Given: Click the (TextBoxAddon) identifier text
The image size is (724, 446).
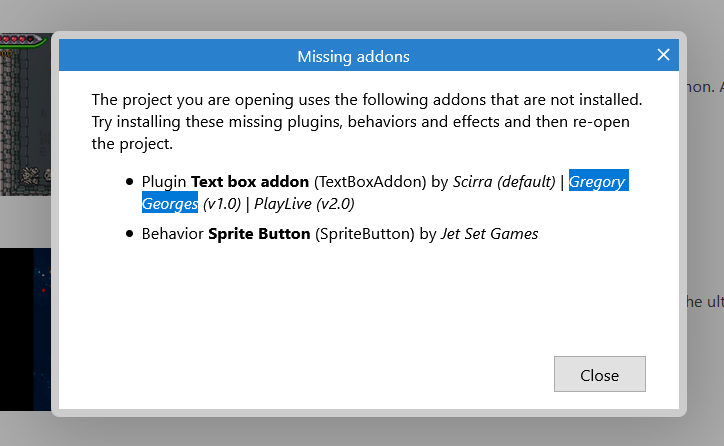Looking at the screenshot, I should tap(370, 181).
